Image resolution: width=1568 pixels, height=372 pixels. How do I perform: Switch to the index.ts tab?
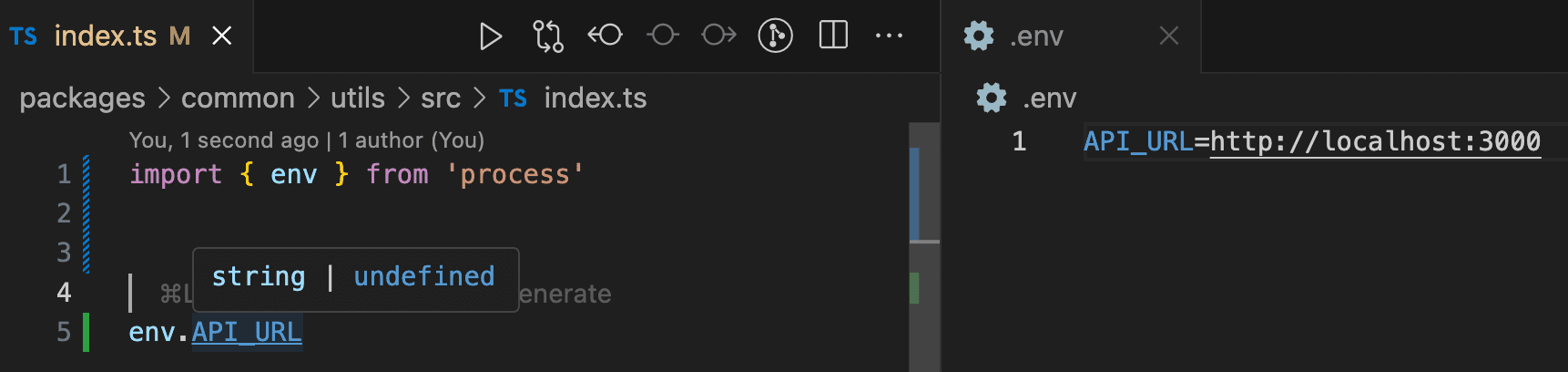pyautogui.click(x=105, y=36)
